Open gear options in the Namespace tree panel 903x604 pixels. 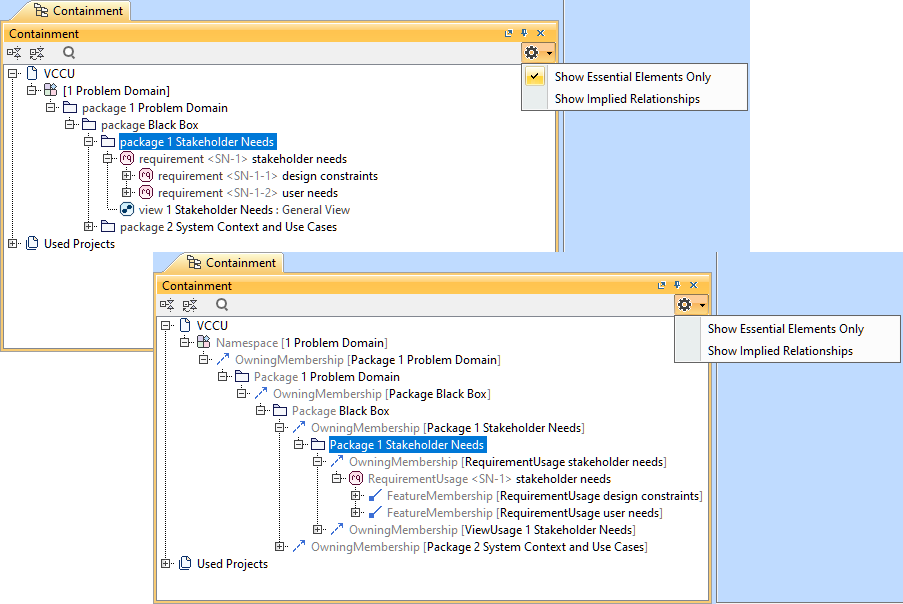click(x=691, y=305)
